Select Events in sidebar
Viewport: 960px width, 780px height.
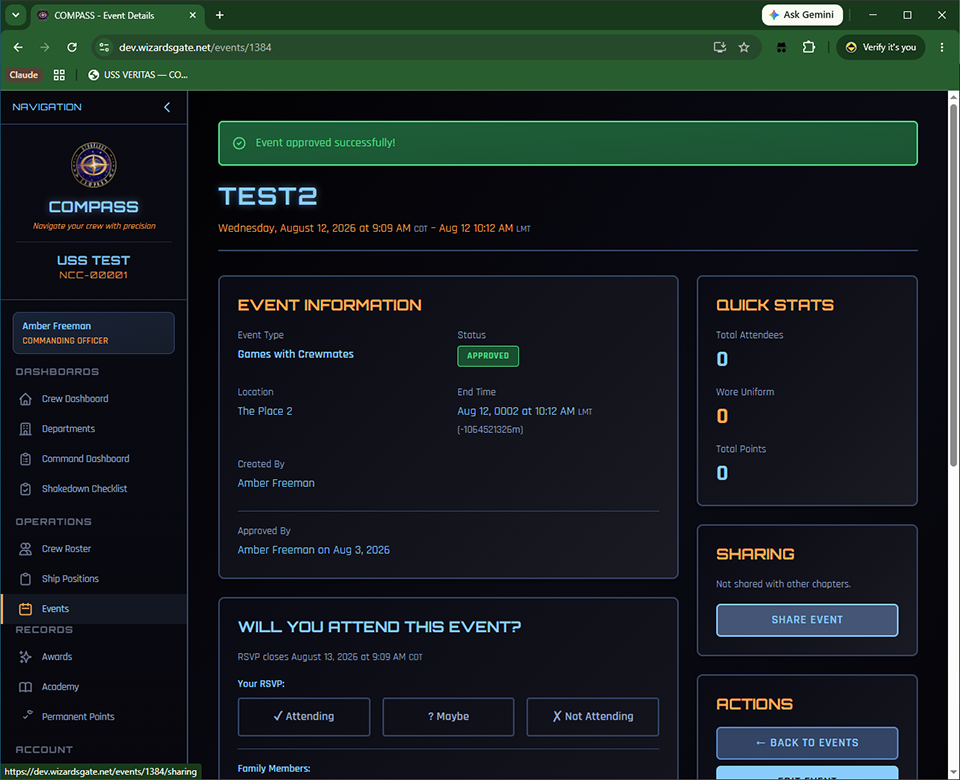(x=94, y=609)
